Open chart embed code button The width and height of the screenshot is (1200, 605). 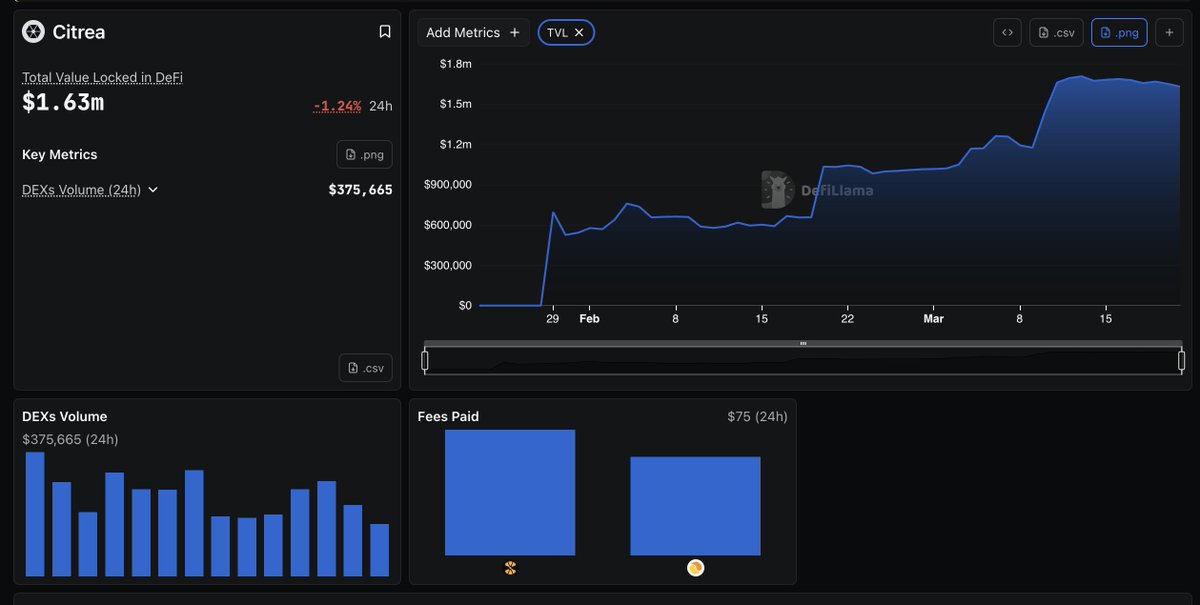tap(1007, 32)
